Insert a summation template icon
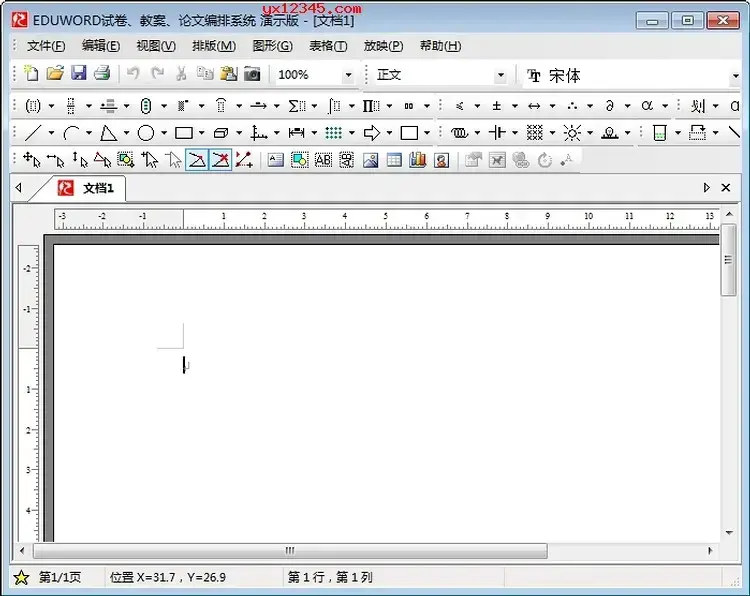The width and height of the screenshot is (750, 596). (297, 106)
